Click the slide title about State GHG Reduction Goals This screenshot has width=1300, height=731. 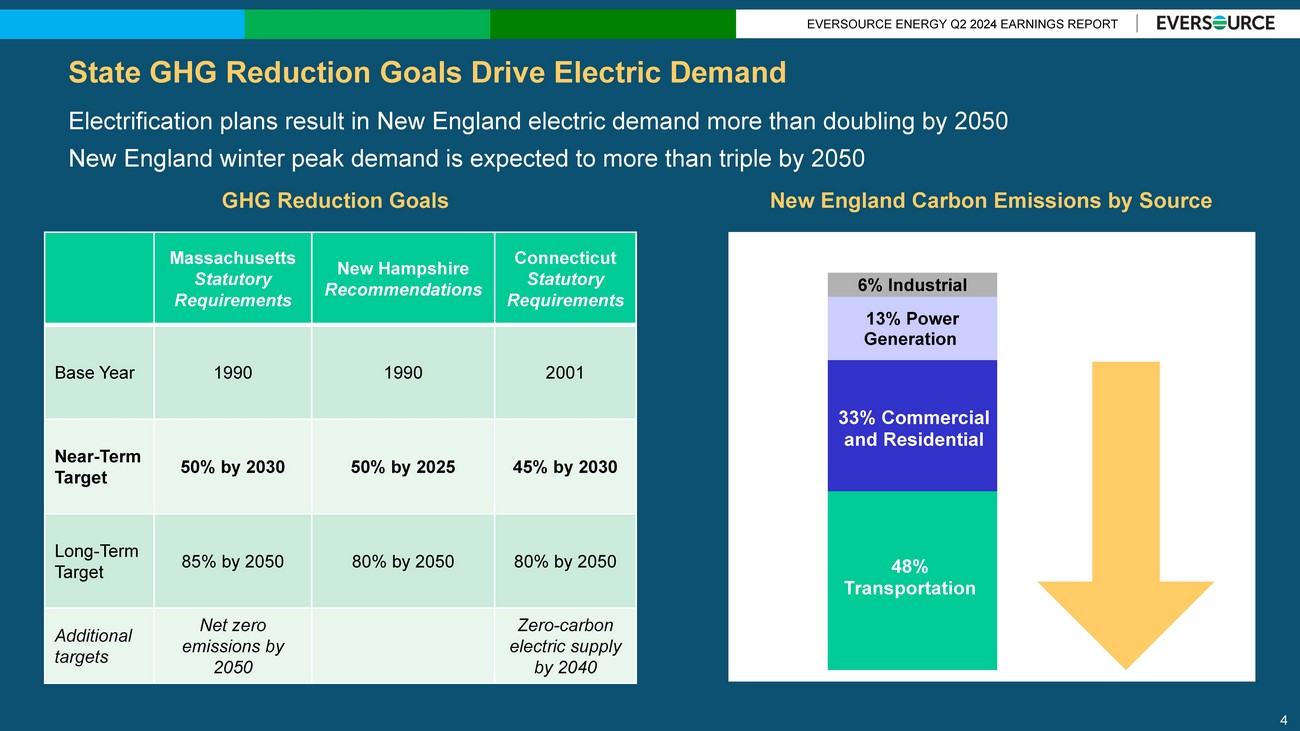pos(427,72)
